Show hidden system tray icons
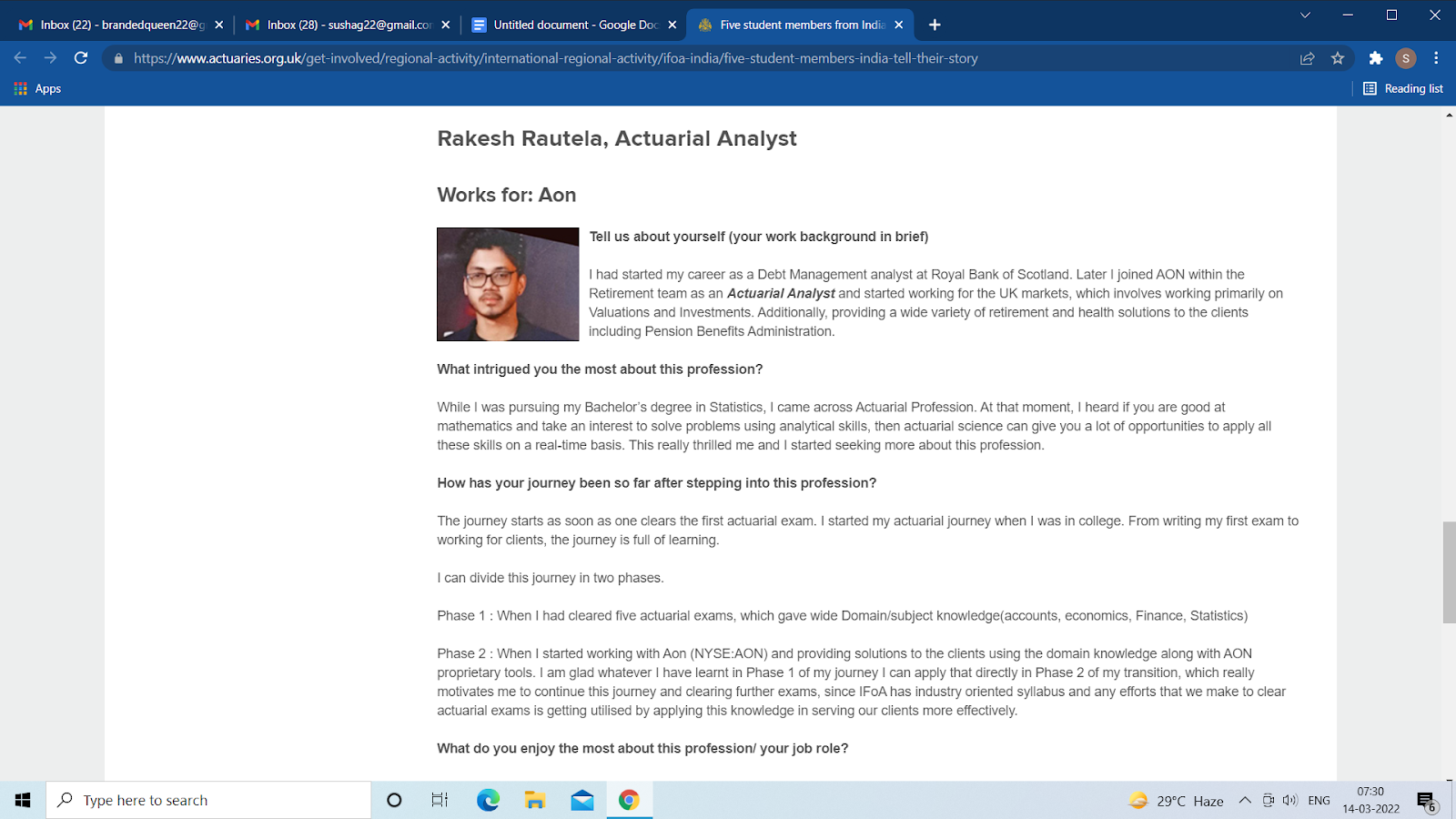1456x819 pixels. click(1245, 801)
